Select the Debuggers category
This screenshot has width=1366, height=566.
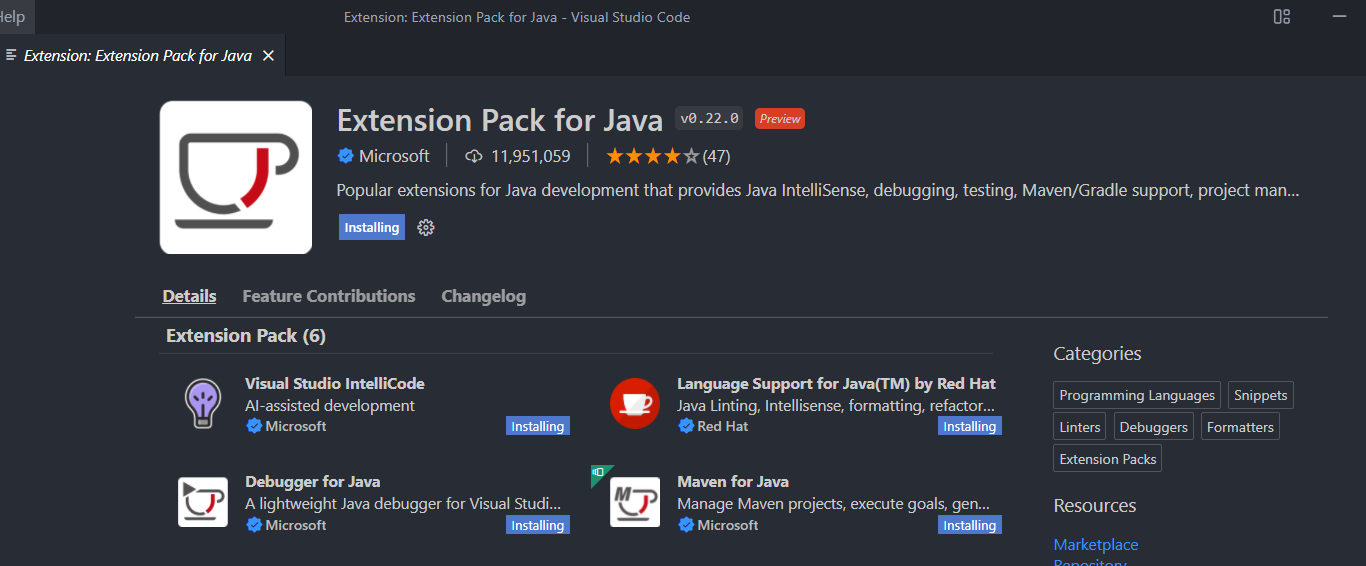pos(1154,427)
